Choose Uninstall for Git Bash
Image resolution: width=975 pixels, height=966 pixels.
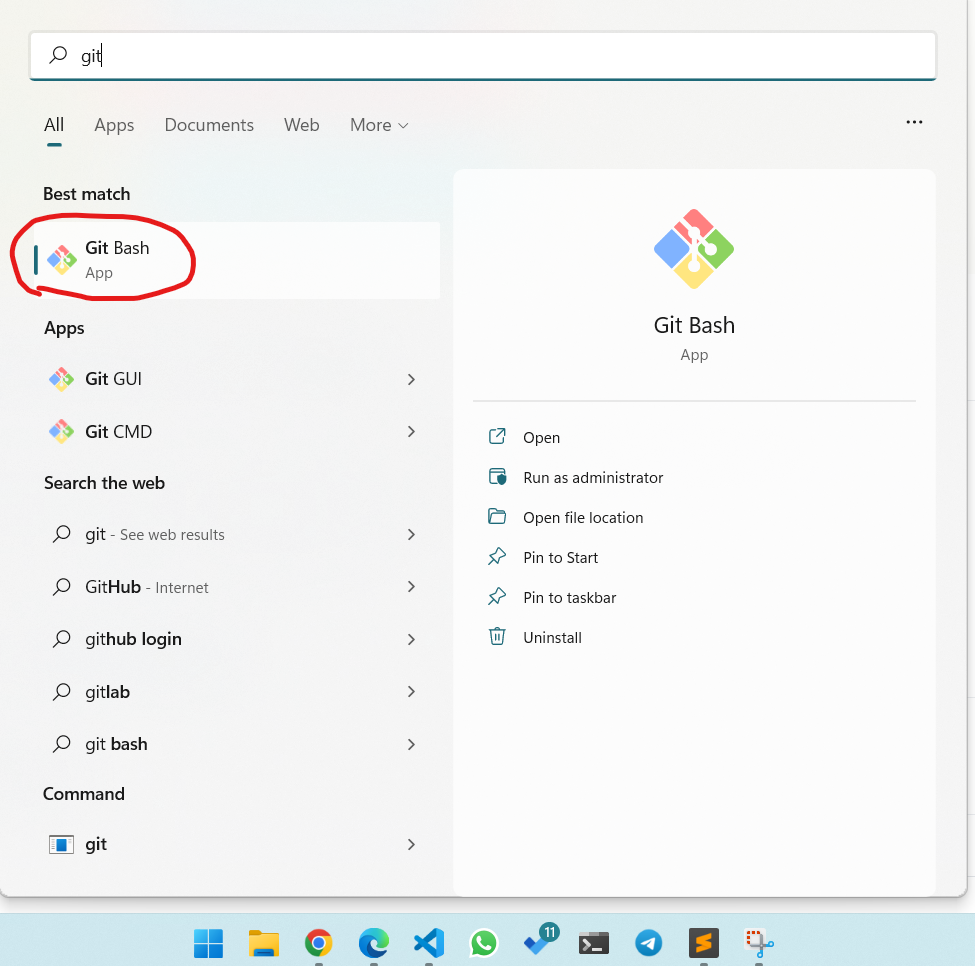pos(552,637)
